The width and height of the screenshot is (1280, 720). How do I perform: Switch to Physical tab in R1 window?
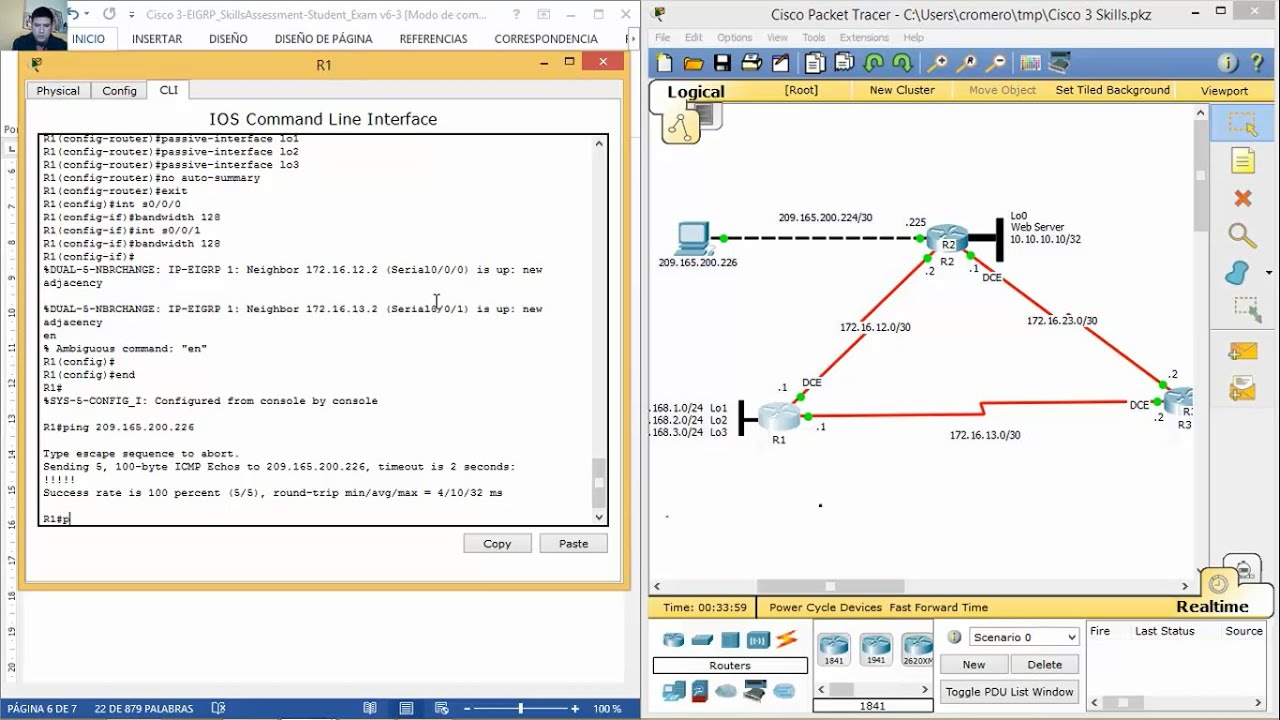58,90
